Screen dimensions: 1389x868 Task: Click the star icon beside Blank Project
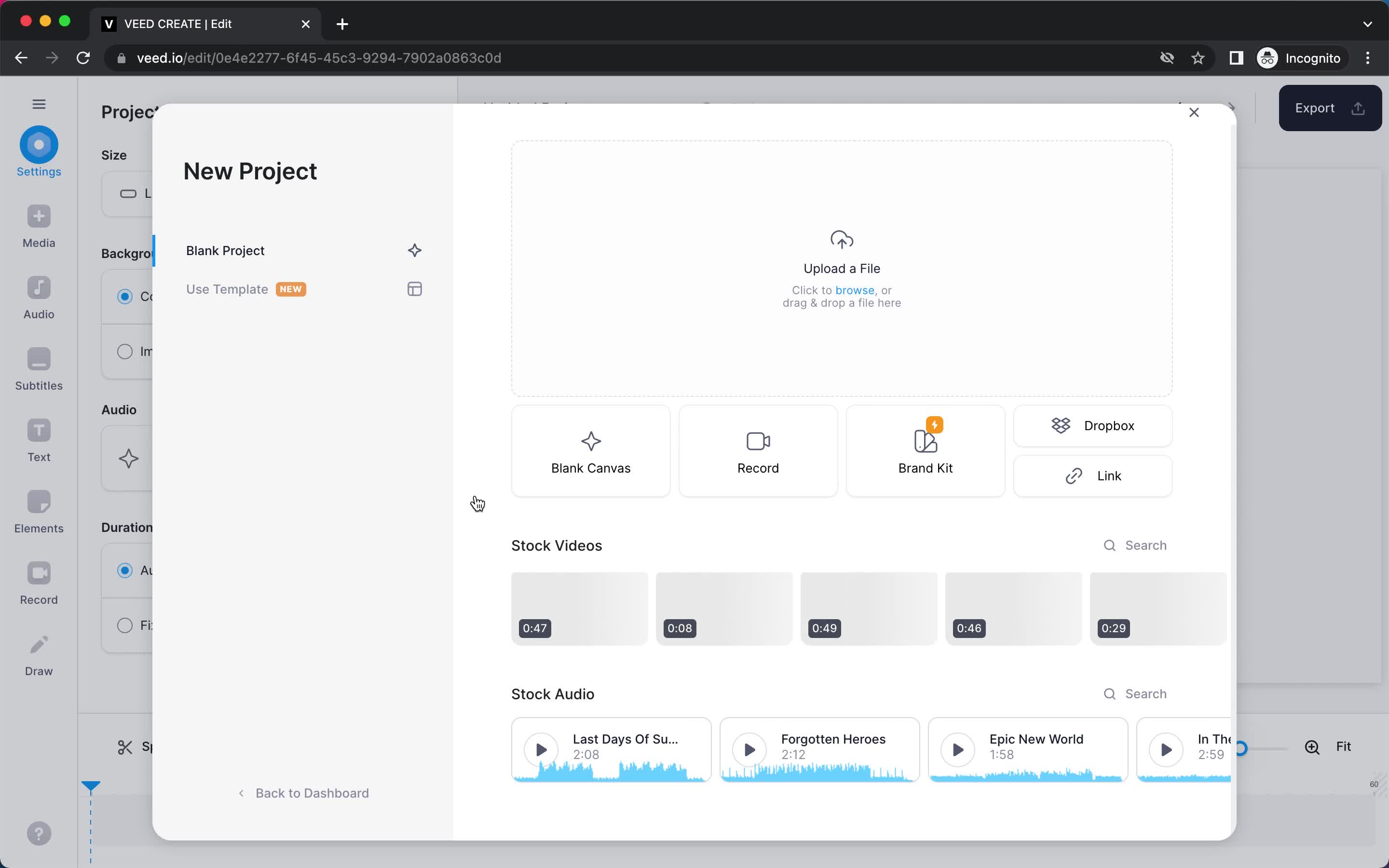click(x=414, y=250)
